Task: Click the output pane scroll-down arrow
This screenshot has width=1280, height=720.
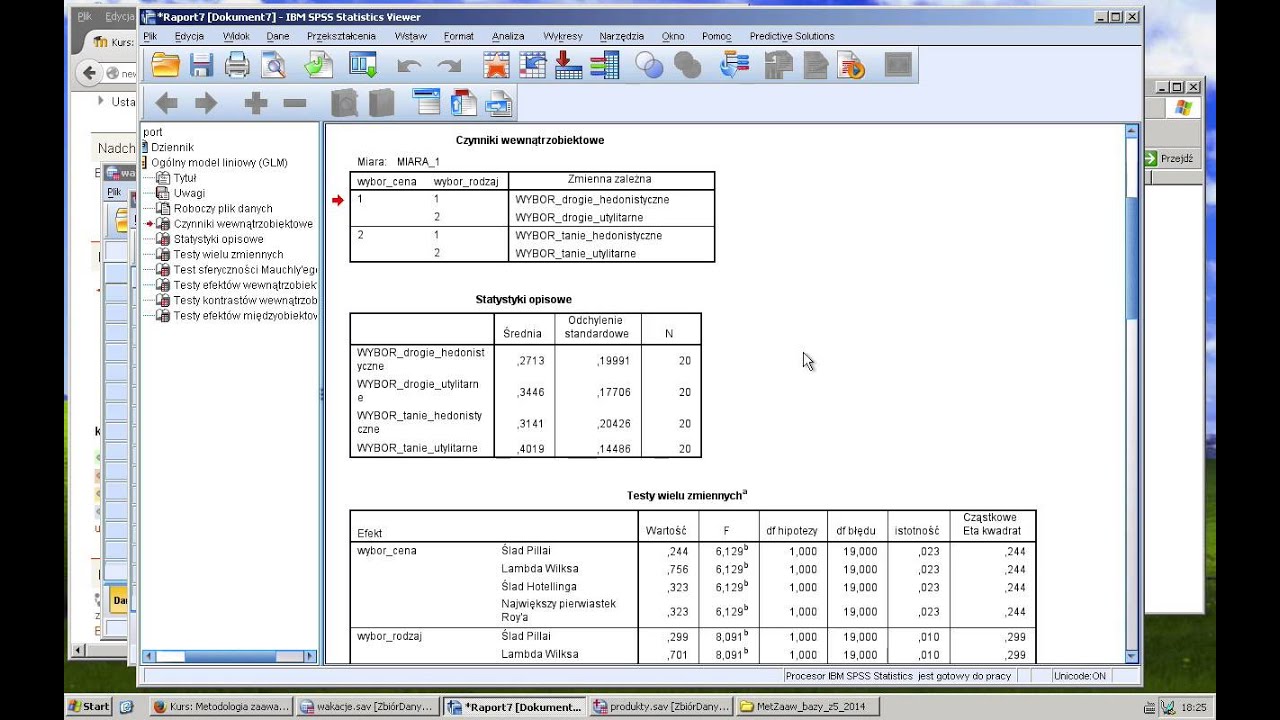Action: pyautogui.click(x=1132, y=656)
